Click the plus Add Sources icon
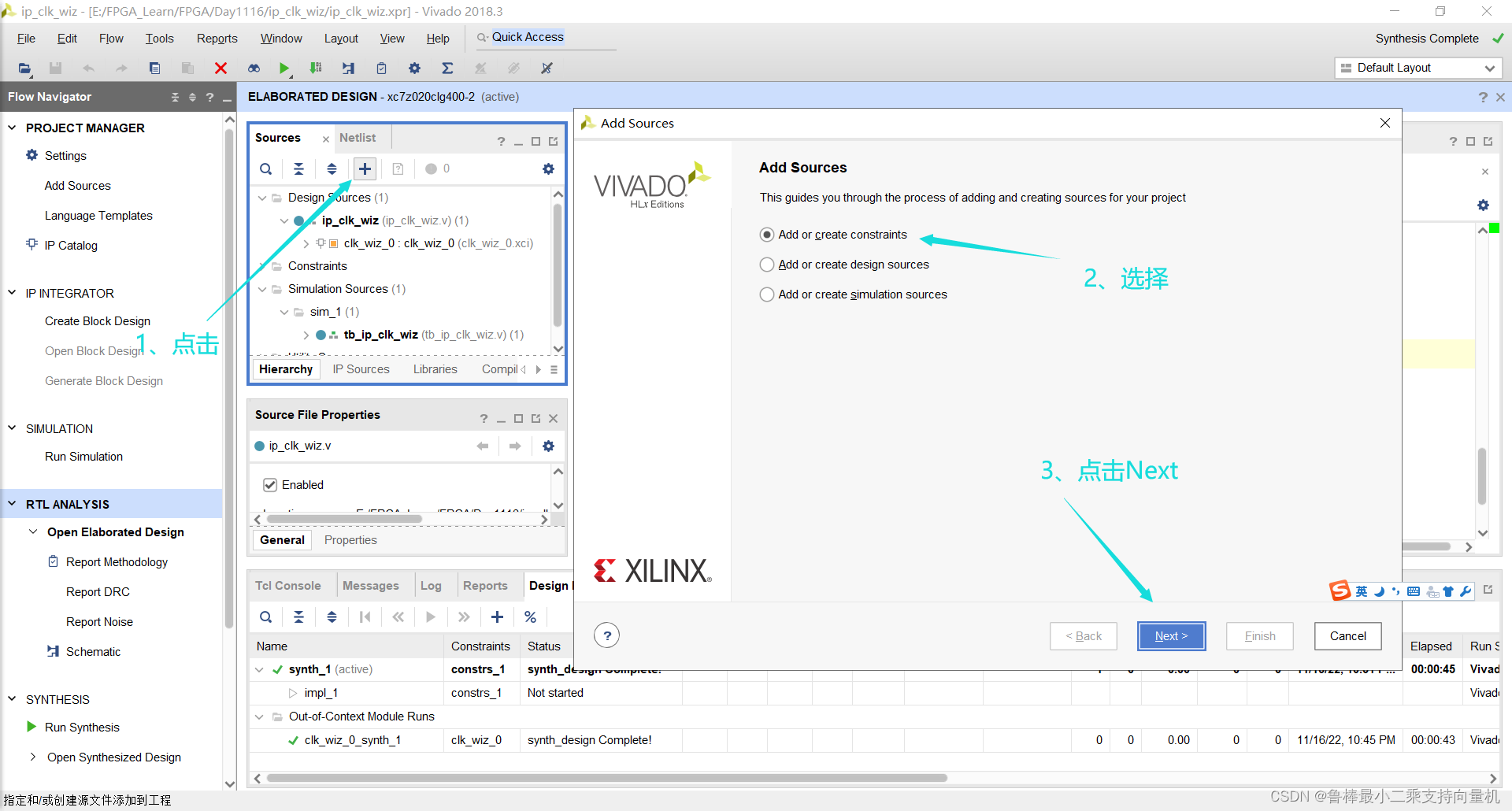Image resolution: width=1512 pixels, height=811 pixels. pyautogui.click(x=365, y=168)
